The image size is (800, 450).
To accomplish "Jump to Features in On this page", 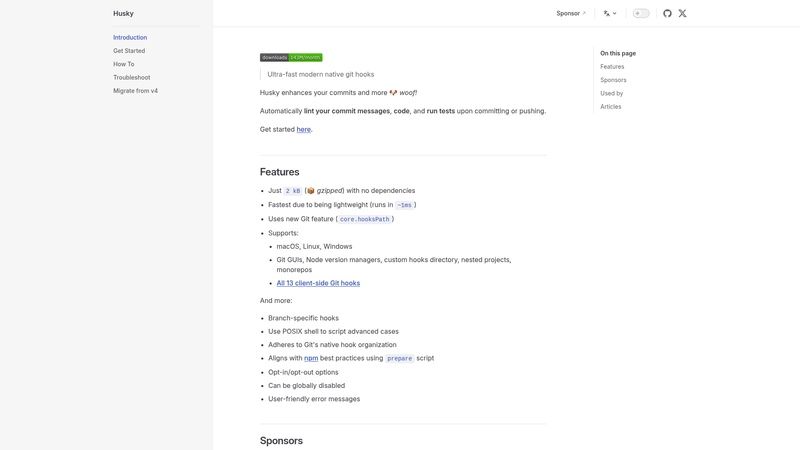I will [612, 66].
